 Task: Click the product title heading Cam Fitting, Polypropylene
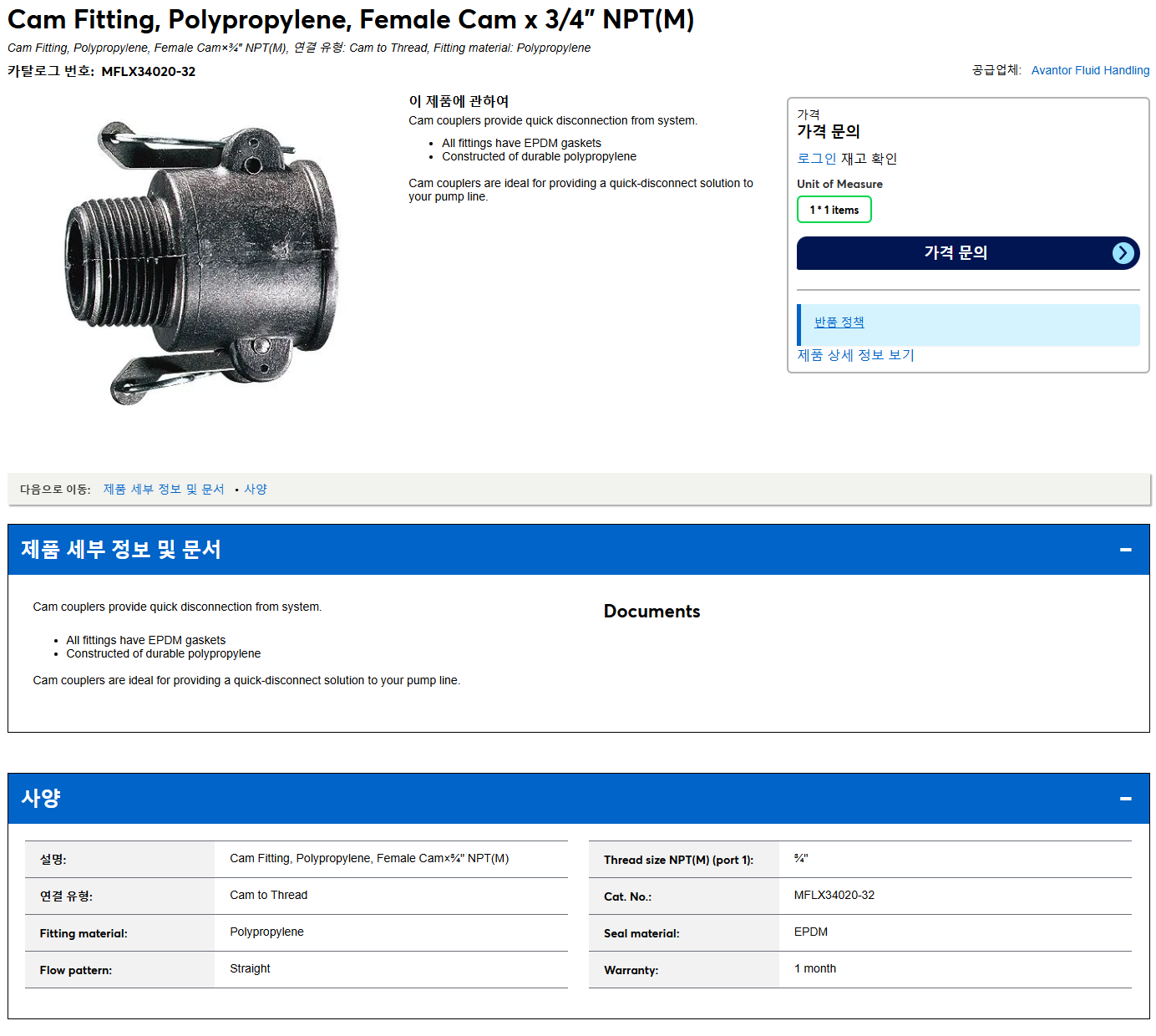(351, 19)
